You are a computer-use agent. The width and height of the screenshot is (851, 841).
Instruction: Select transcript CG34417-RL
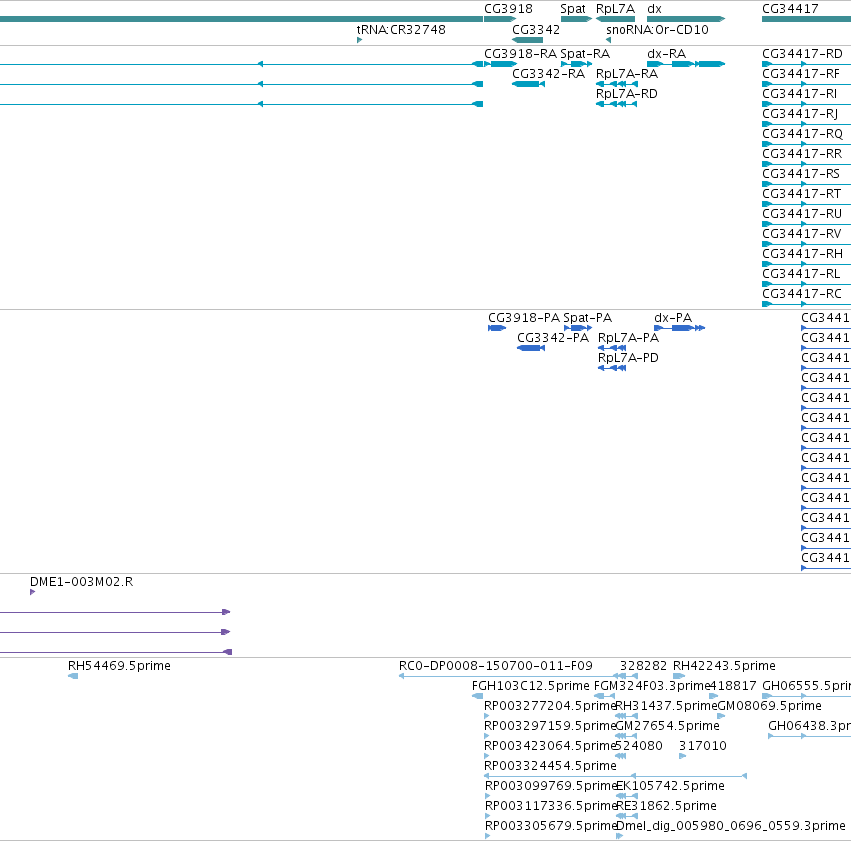[801, 274]
